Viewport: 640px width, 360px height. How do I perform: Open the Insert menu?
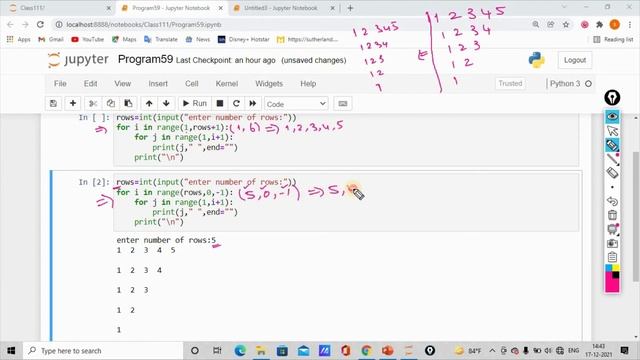coord(158,84)
